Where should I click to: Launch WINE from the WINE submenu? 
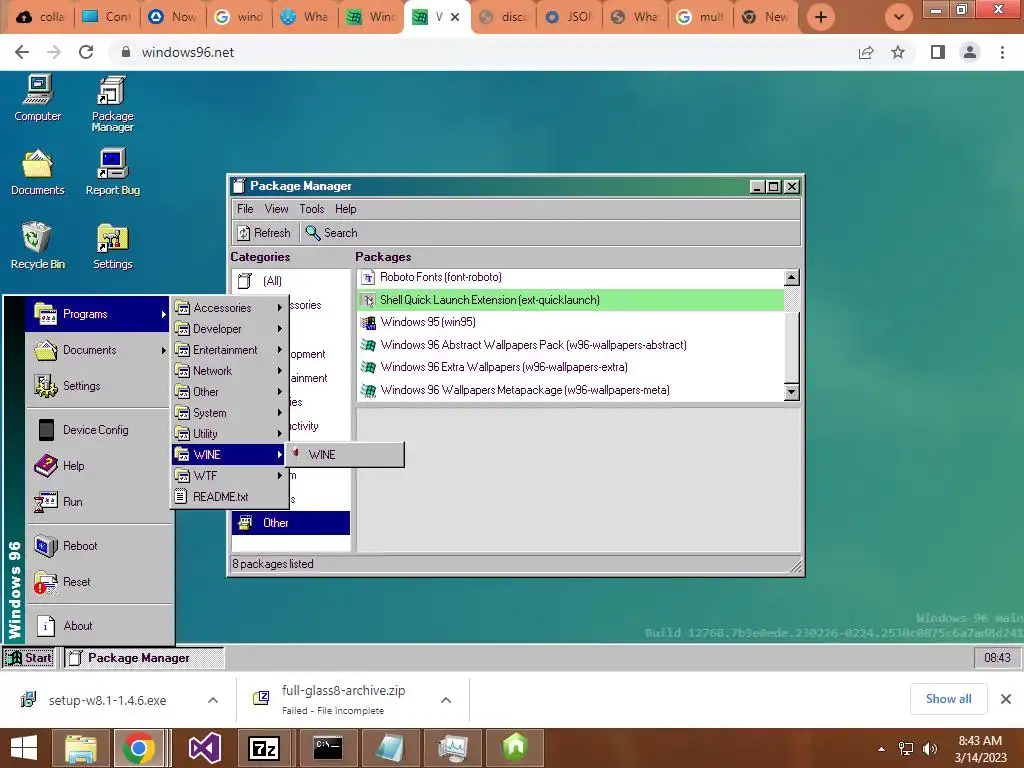coord(345,455)
